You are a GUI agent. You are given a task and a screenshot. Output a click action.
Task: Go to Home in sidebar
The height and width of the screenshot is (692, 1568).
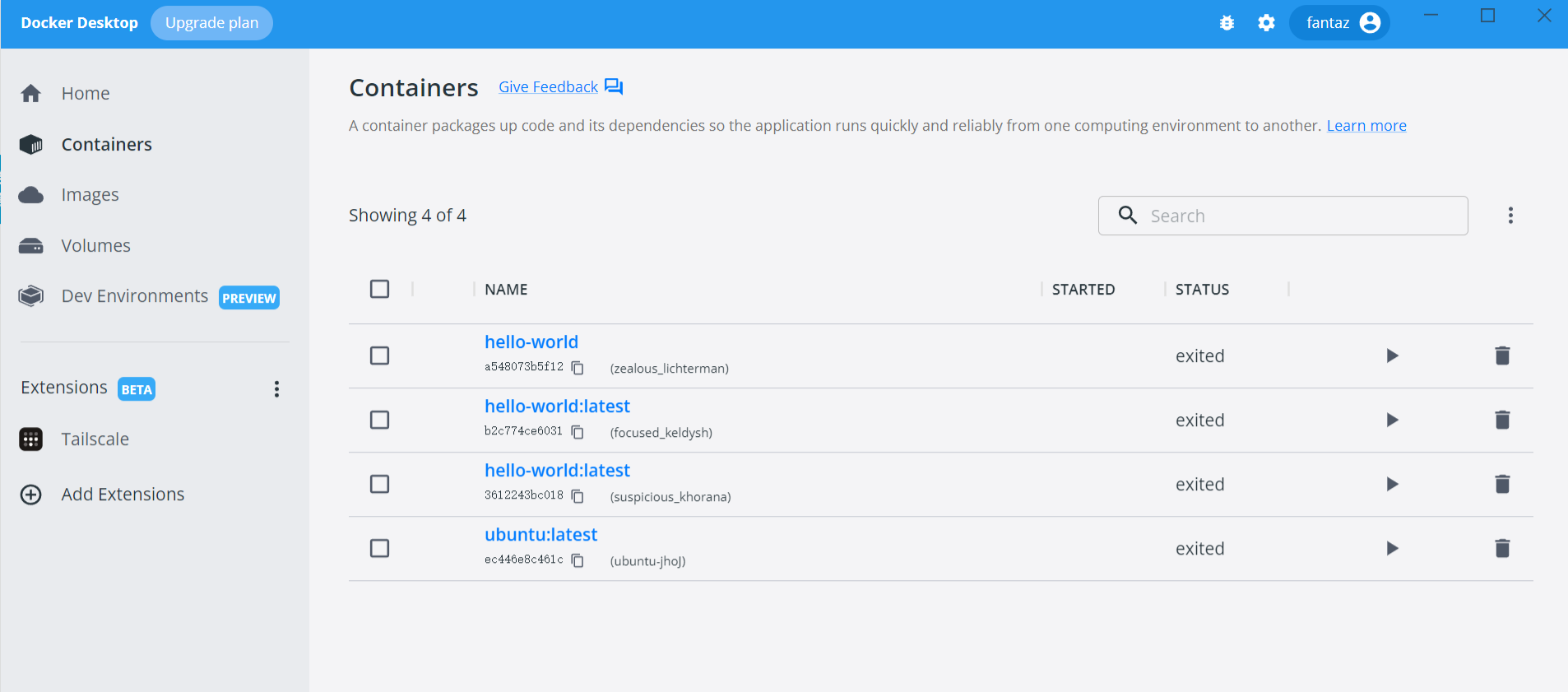[86, 94]
